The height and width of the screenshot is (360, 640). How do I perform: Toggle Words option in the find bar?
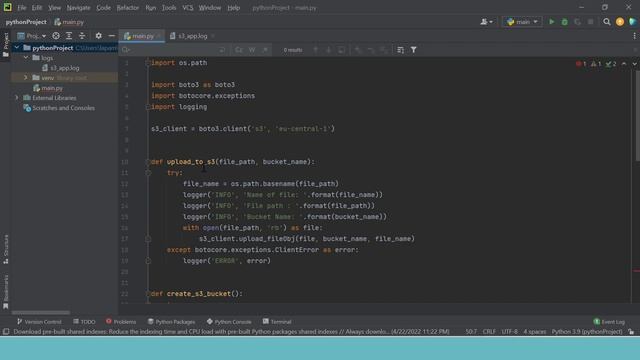(x=252, y=50)
